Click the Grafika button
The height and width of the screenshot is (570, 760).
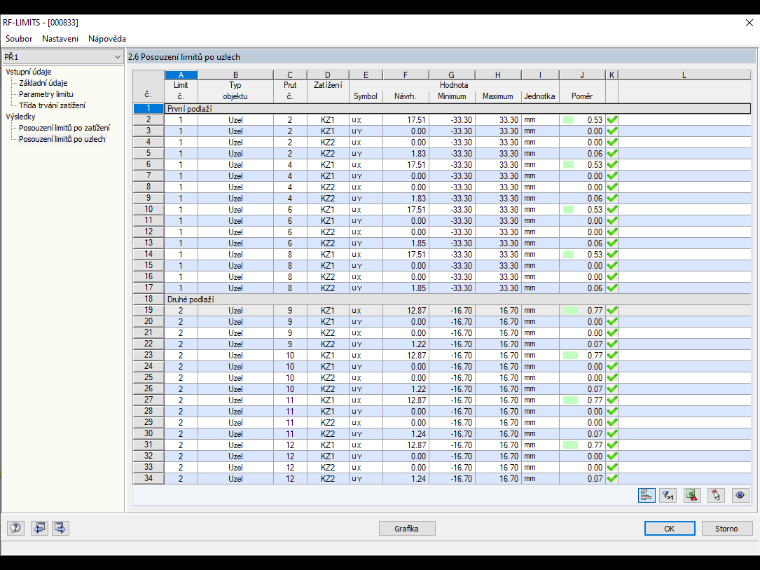tap(407, 528)
